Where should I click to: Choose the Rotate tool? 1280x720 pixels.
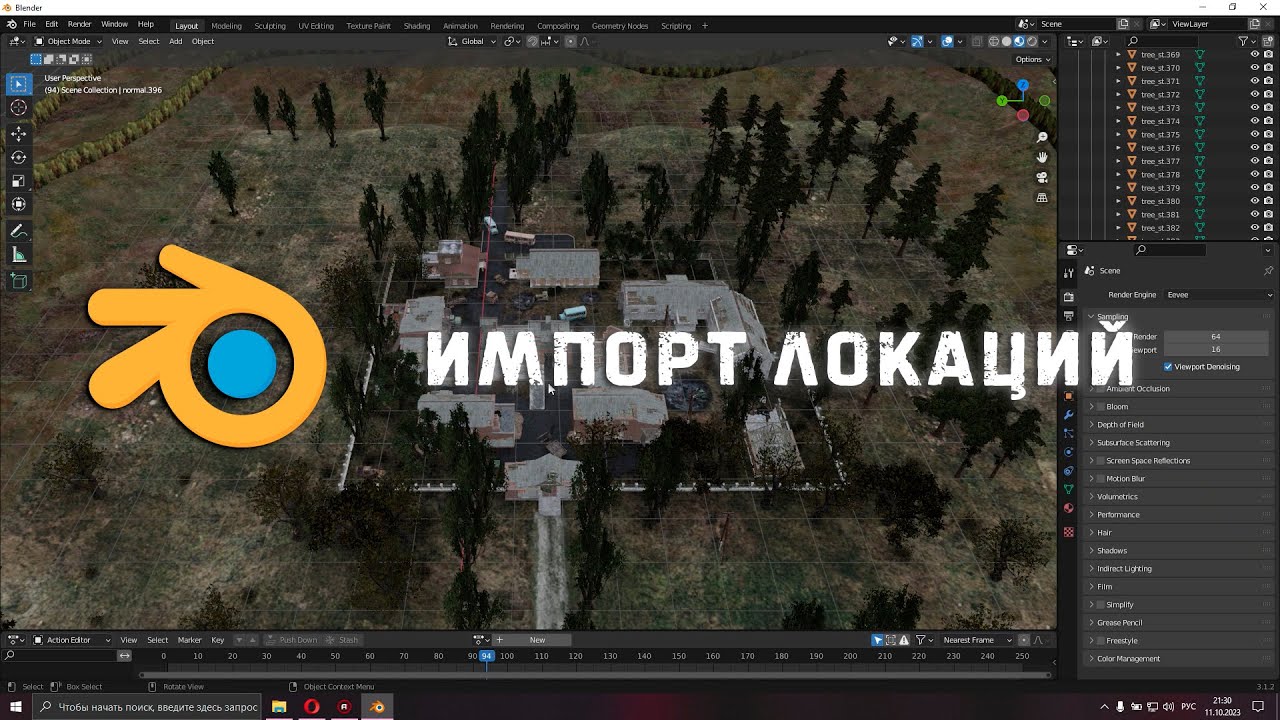click(18, 157)
